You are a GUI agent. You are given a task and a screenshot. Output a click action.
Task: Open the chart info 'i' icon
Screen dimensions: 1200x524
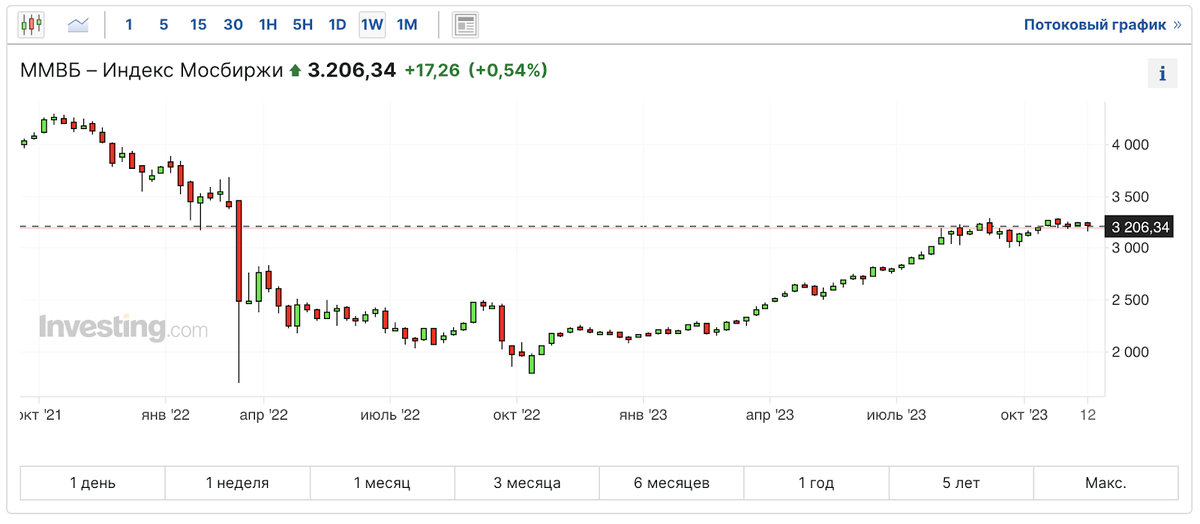tap(1162, 73)
